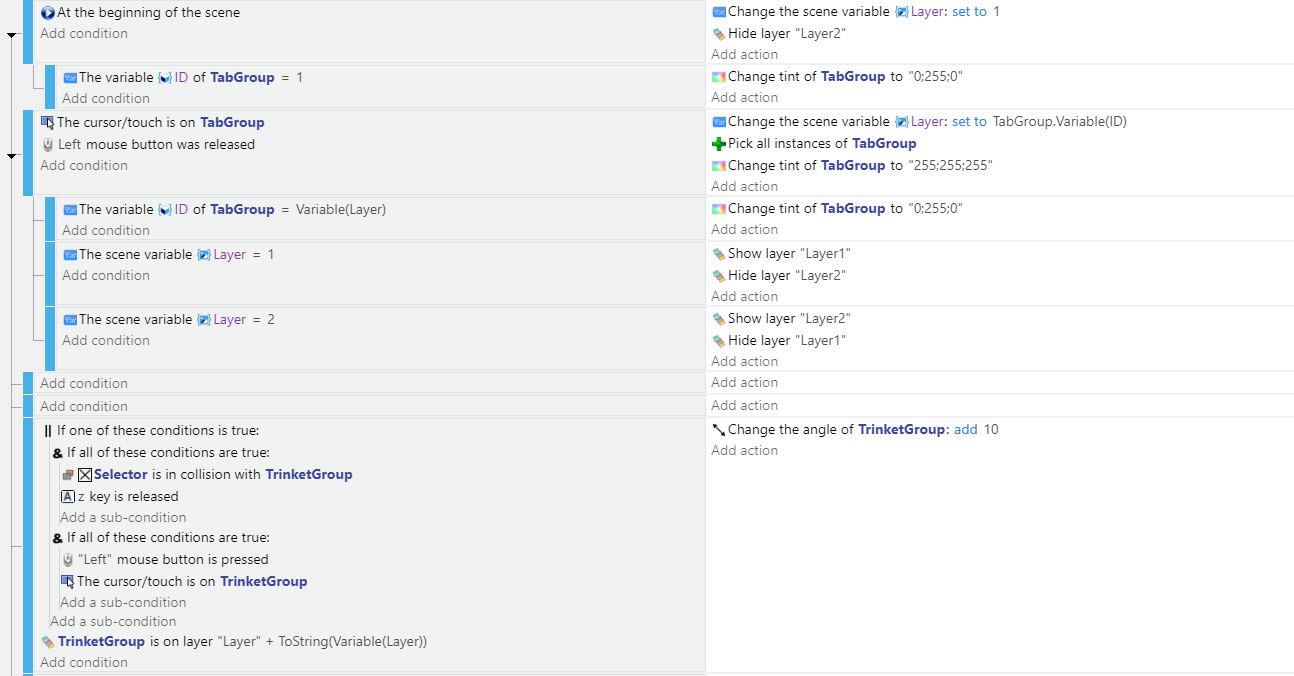Collapse the 'cursor/touch is on TabGroup' event's sub-events
The height and width of the screenshot is (676, 1294).
[12, 156]
